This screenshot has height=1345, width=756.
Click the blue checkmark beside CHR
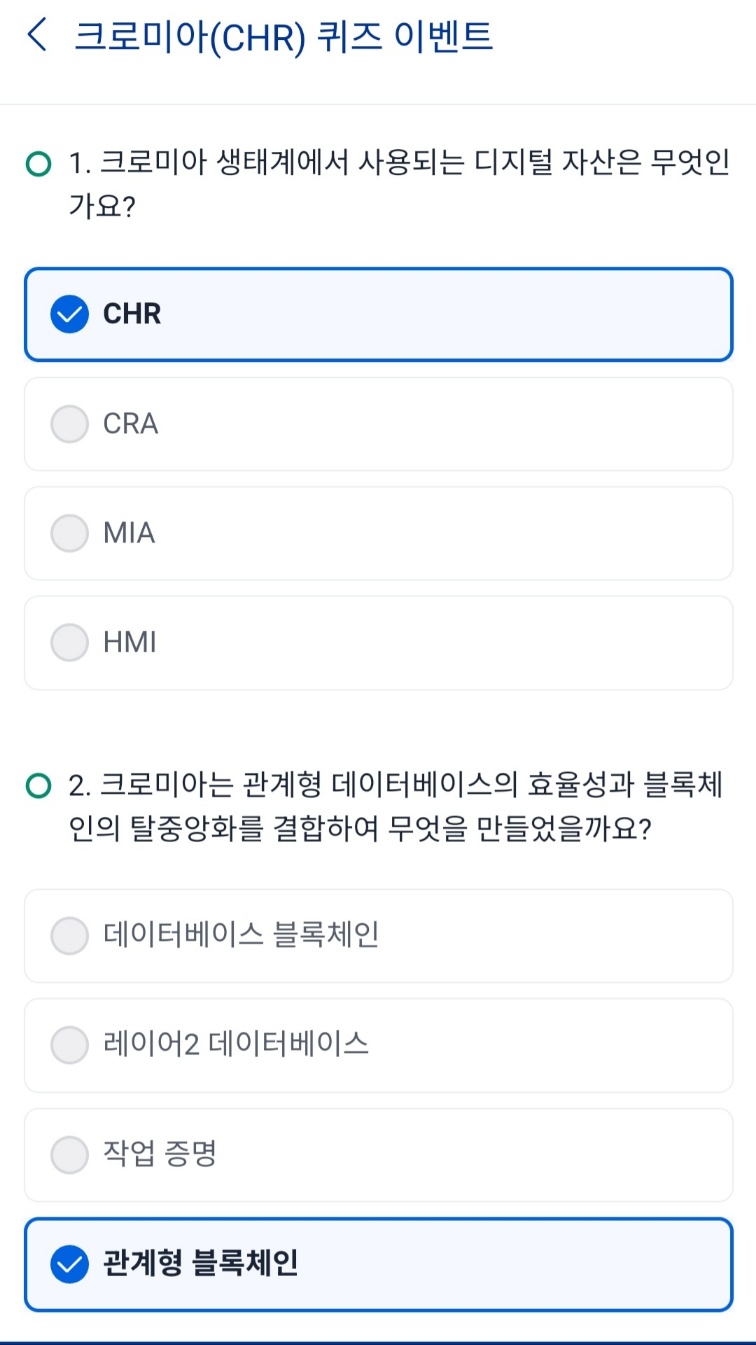pyautogui.click(x=69, y=314)
